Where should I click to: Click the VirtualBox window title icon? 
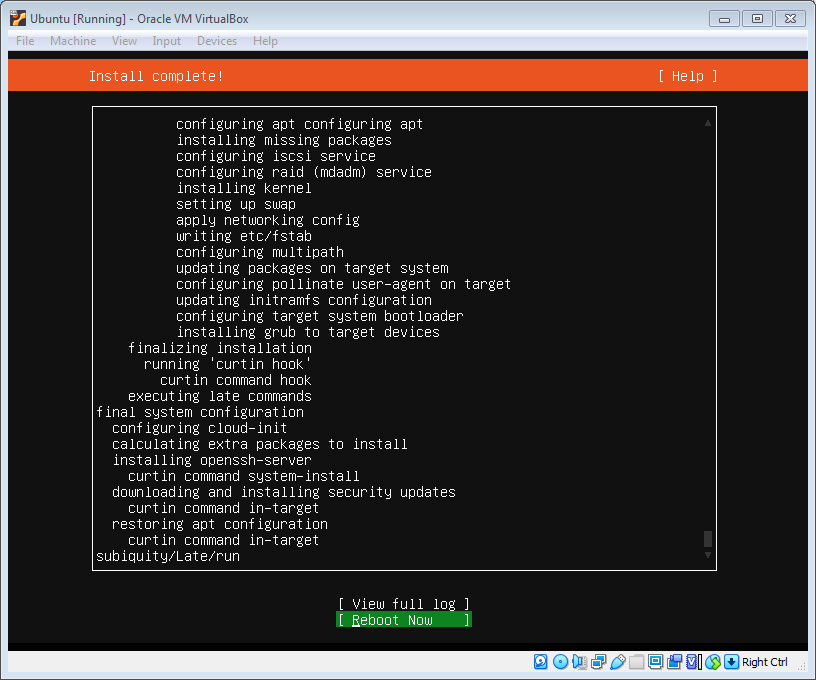18,18
